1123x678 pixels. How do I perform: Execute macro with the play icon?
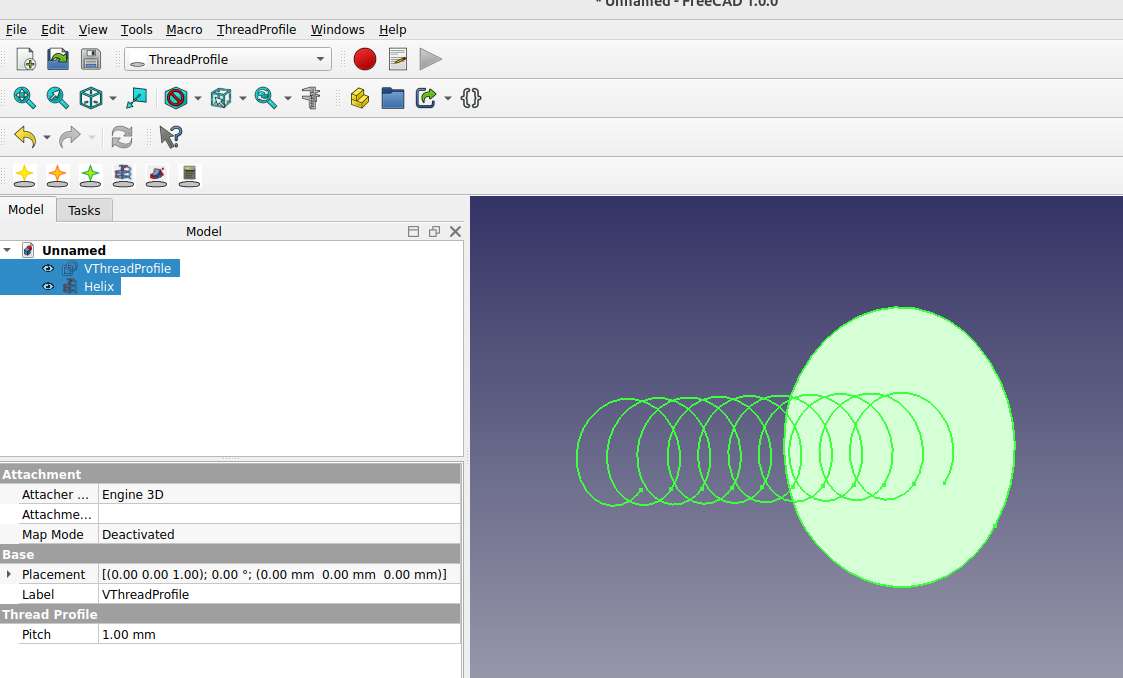[x=430, y=59]
